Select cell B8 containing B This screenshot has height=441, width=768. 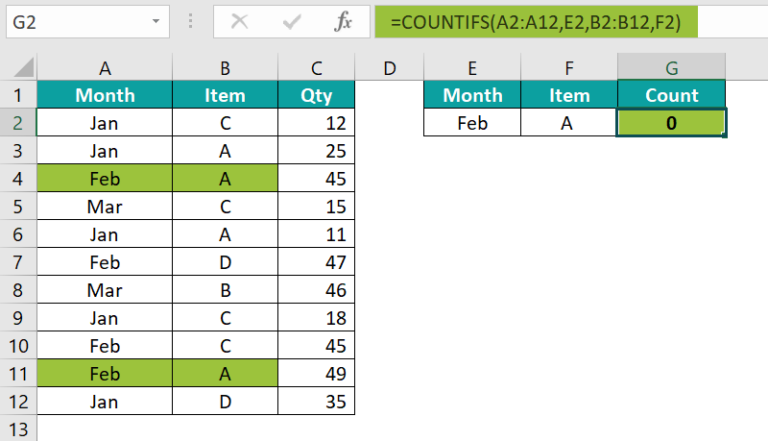[225, 290]
